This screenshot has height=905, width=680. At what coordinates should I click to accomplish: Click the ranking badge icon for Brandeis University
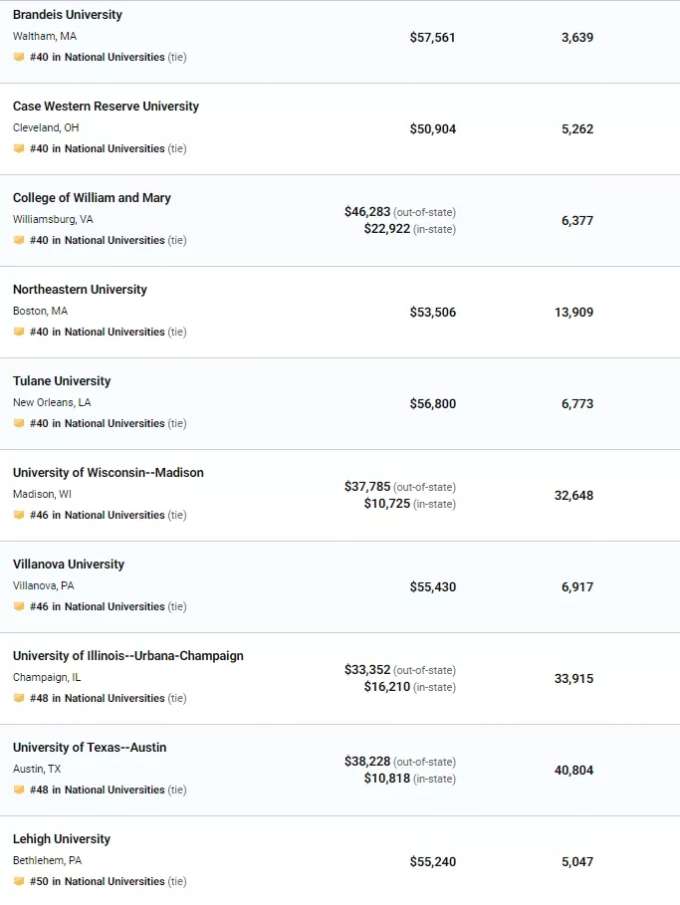pyautogui.click(x=19, y=57)
